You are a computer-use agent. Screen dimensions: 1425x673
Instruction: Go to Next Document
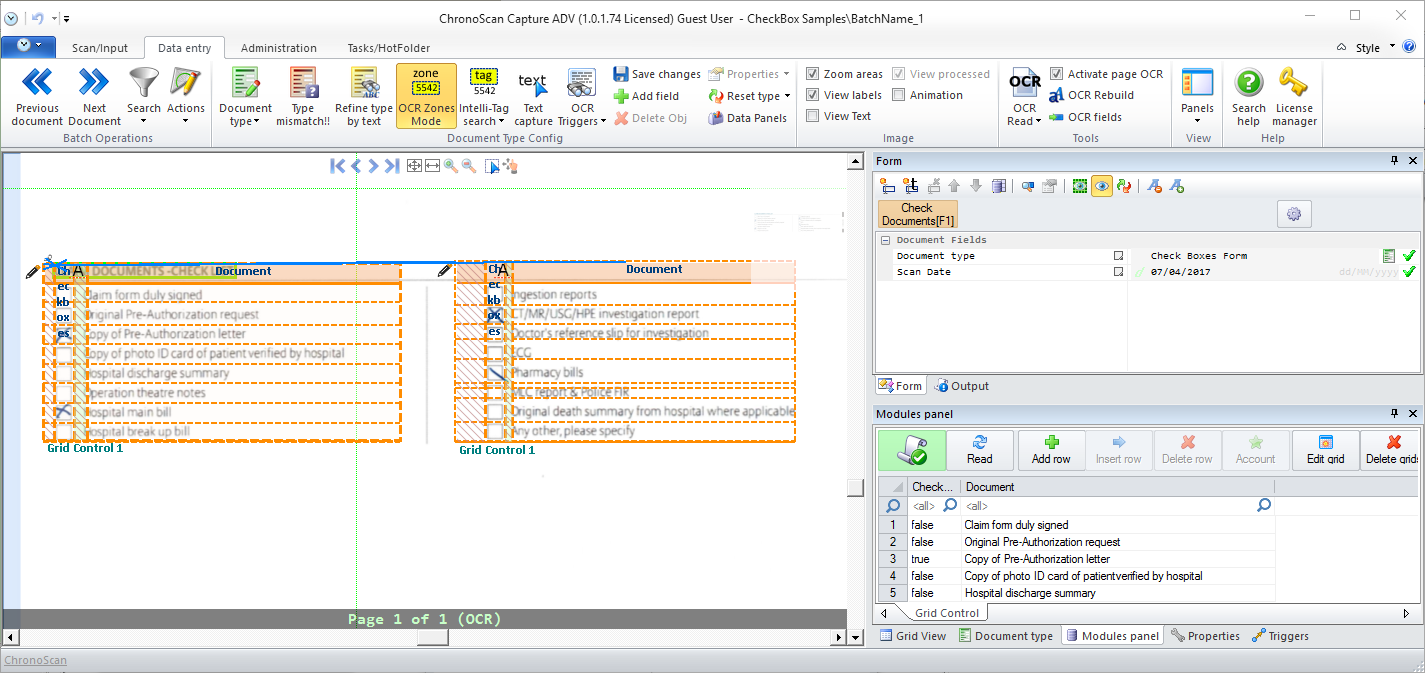[x=94, y=84]
